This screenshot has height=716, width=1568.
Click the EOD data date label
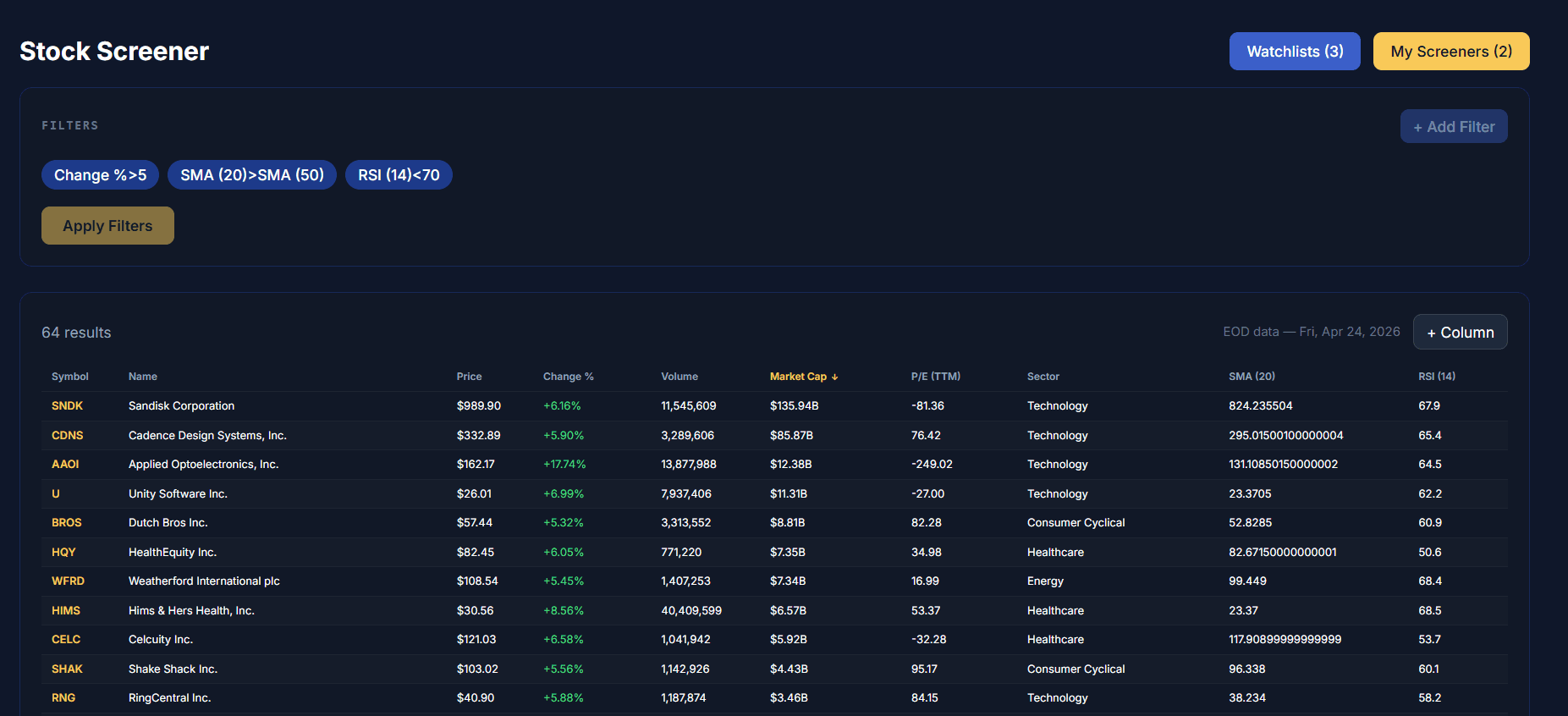[x=1312, y=332]
